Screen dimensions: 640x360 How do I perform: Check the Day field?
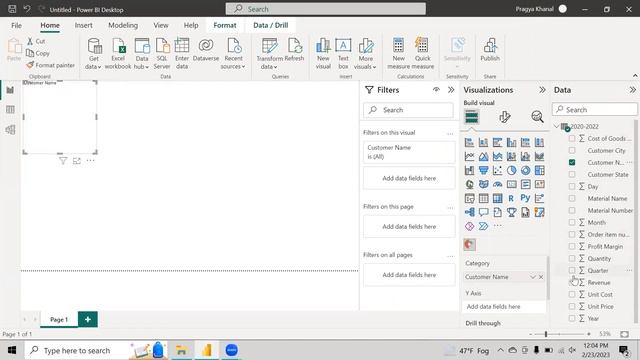[x=572, y=186]
